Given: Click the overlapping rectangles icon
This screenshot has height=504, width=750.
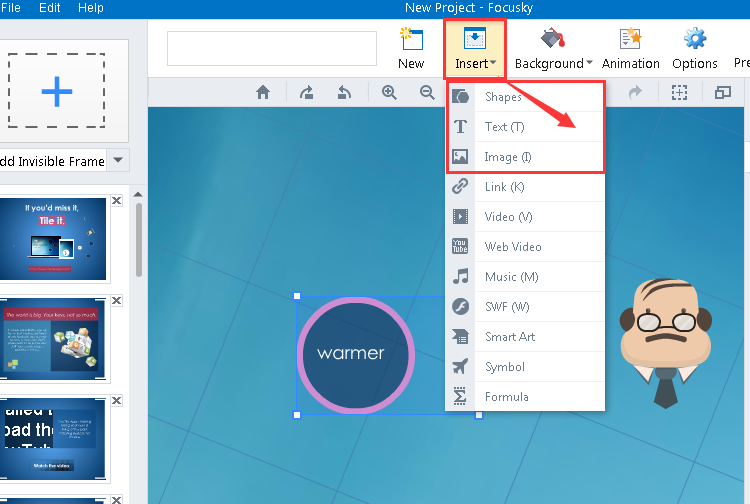Looking at the screenshot, I should click(723, 92).
